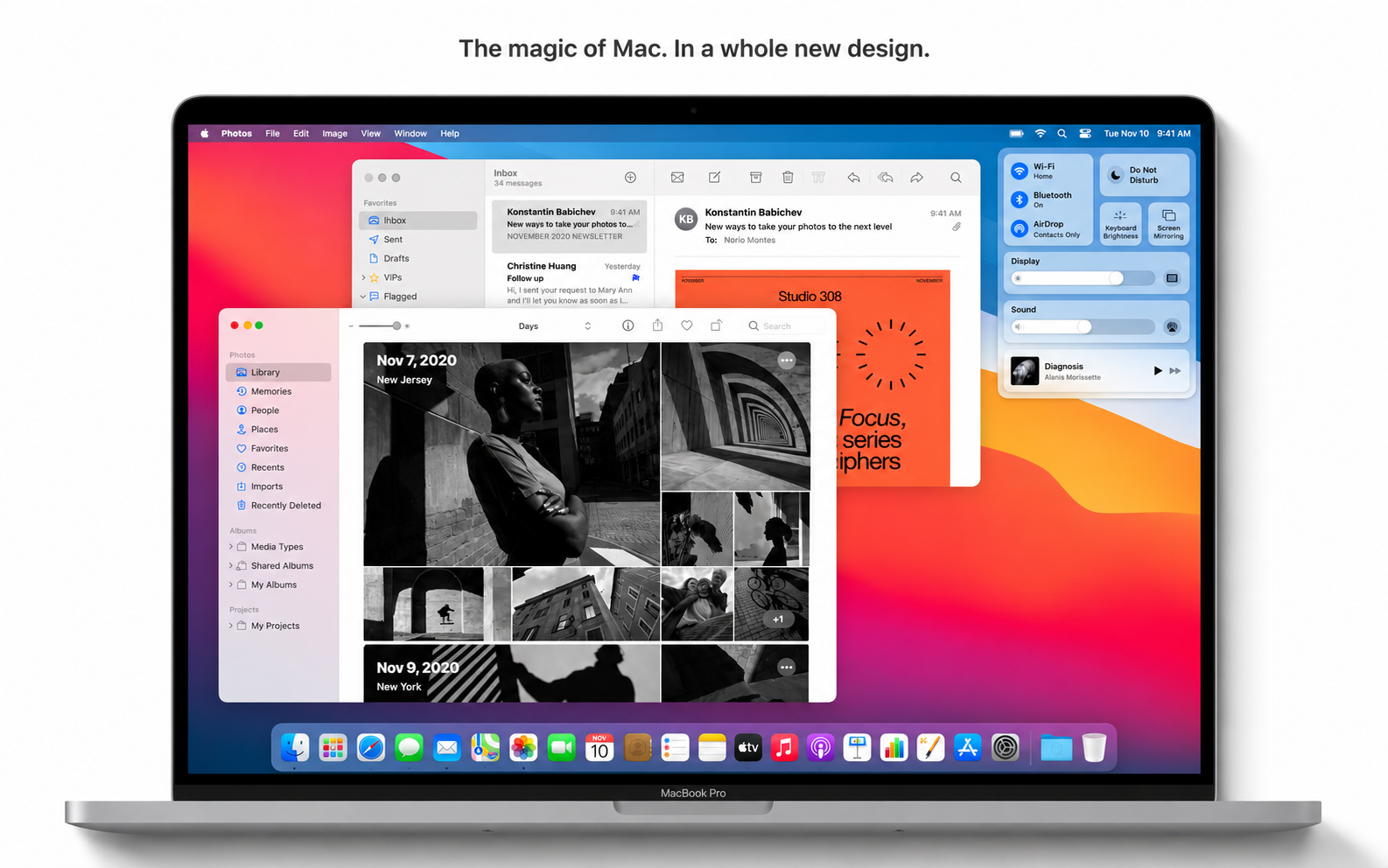Screen dimensions: 1388x868
Task: Toggle AirDrop Contacts Only in Control Center
Action: click(1019, 228)
